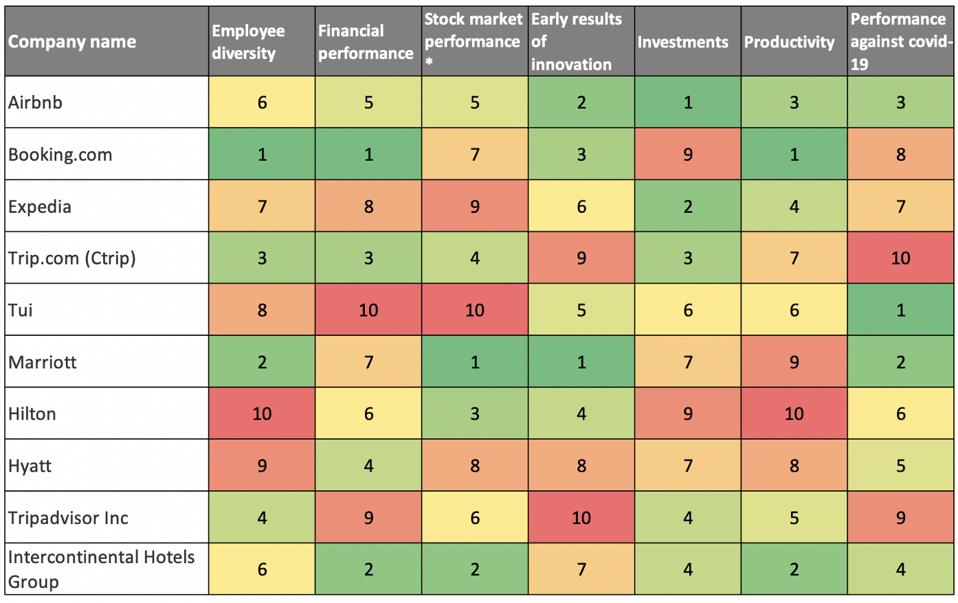Click Hyatt's Productivity value cell
This screenshot has height=603, width=958.
tap(793, 466)
